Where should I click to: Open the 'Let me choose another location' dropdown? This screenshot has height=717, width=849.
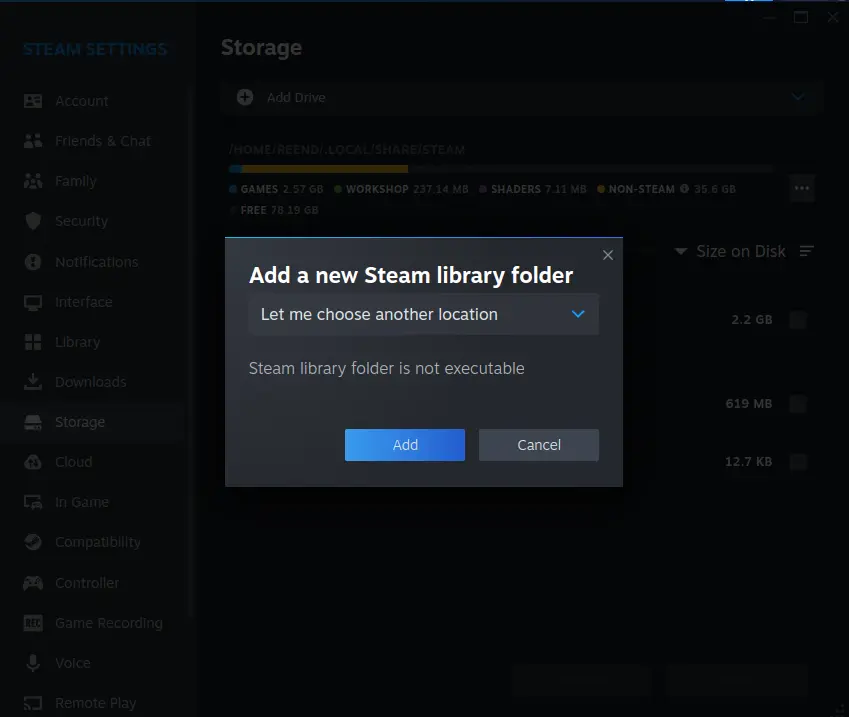tap(423, 315)
